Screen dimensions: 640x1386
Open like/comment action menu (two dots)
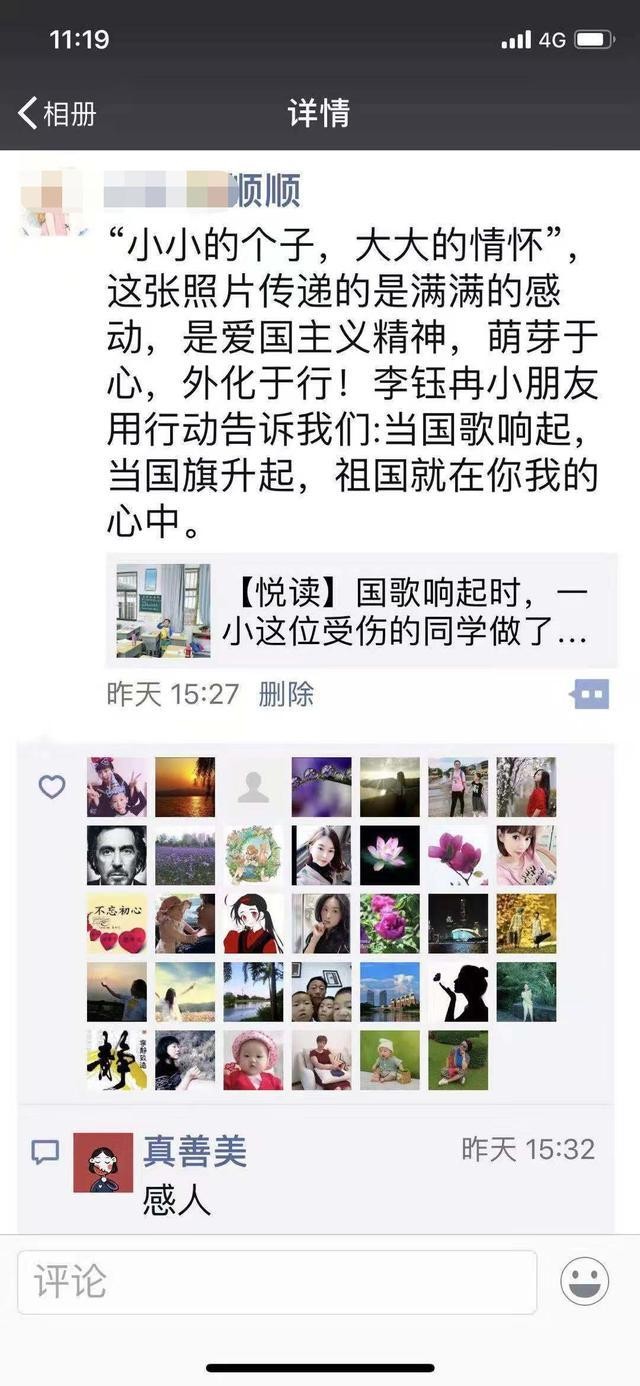tap(589, 693)
